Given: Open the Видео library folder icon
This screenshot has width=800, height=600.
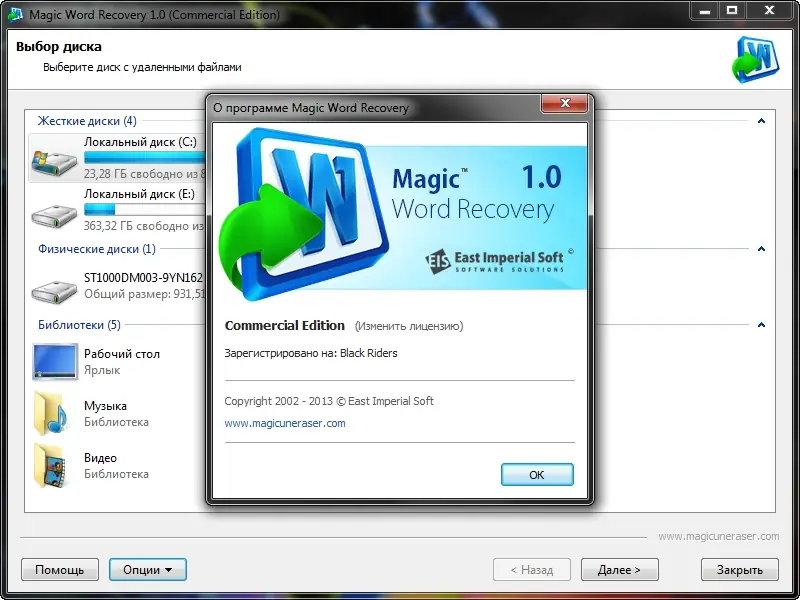Looking at the screenshot, I should coord(51,466).
